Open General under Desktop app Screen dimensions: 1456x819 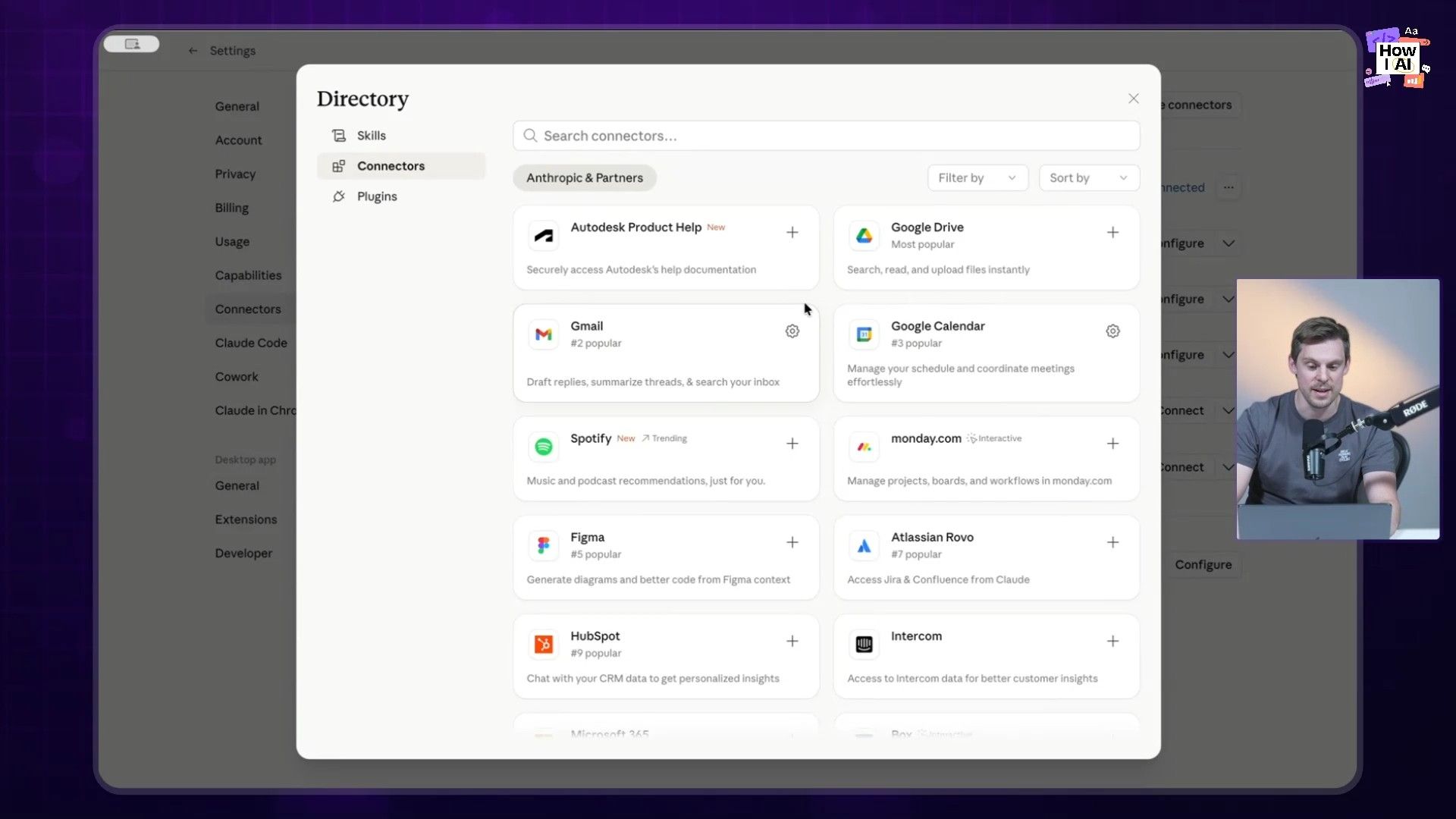[x=237, y=486]
